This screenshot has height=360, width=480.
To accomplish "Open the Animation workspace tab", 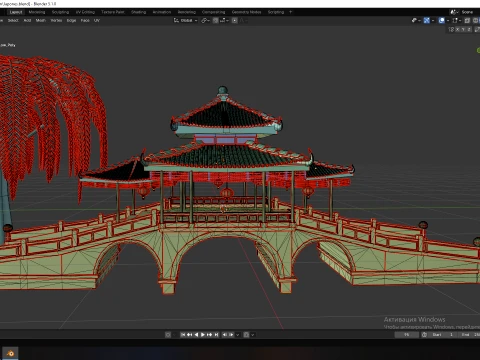I will tap(162, 12).
